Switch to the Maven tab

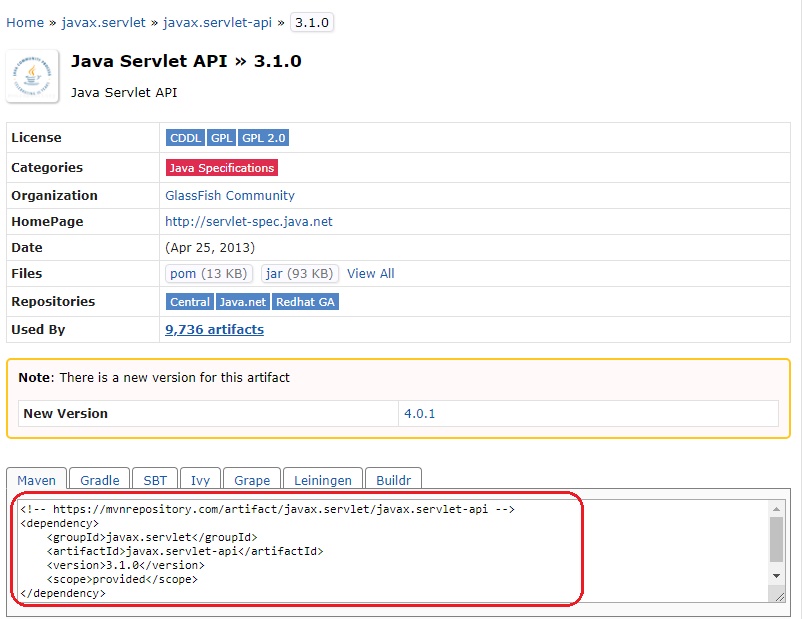pyautogui.click(x=36, y=480)
